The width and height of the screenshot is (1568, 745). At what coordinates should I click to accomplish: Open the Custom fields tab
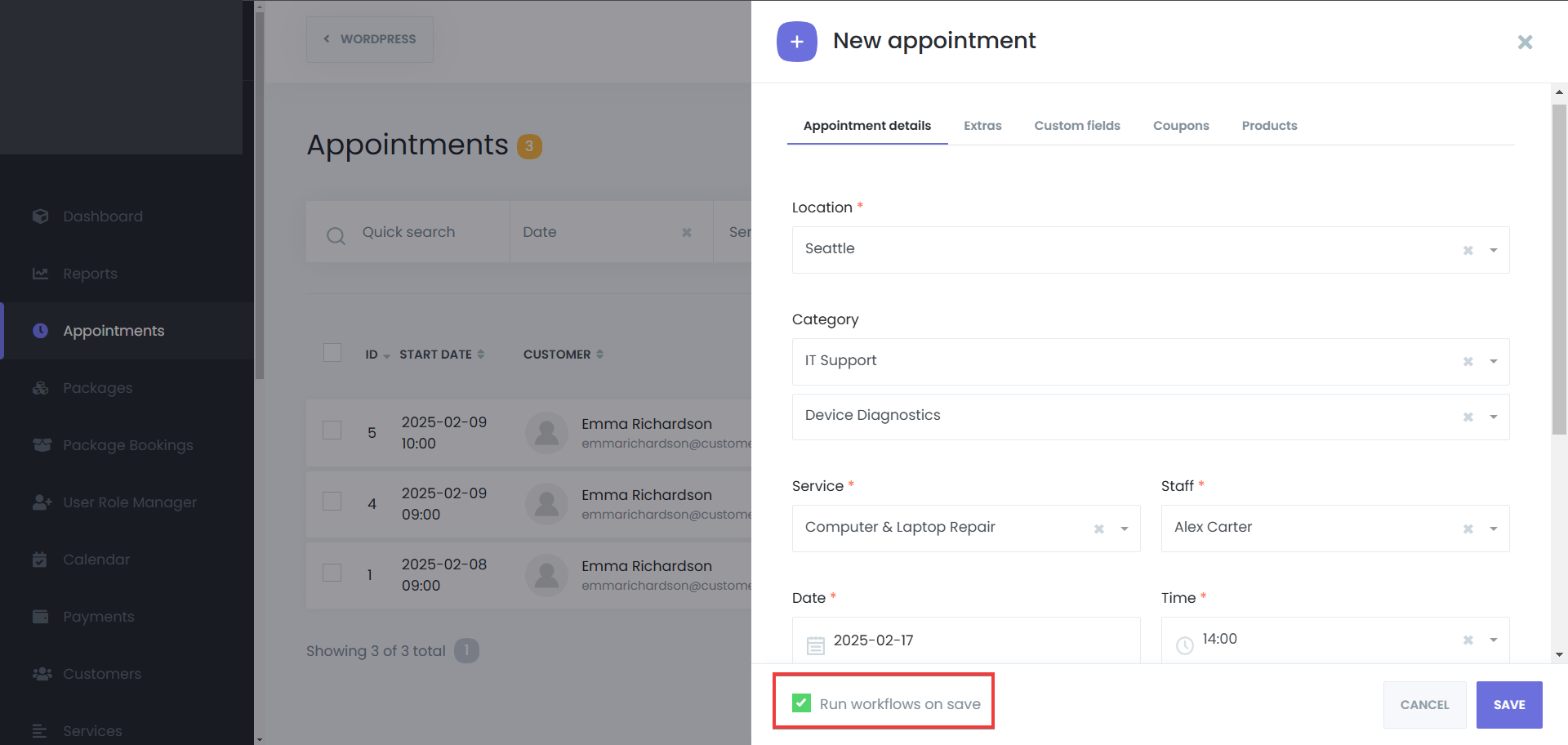pyautogui.click(x=1077, y=126)
